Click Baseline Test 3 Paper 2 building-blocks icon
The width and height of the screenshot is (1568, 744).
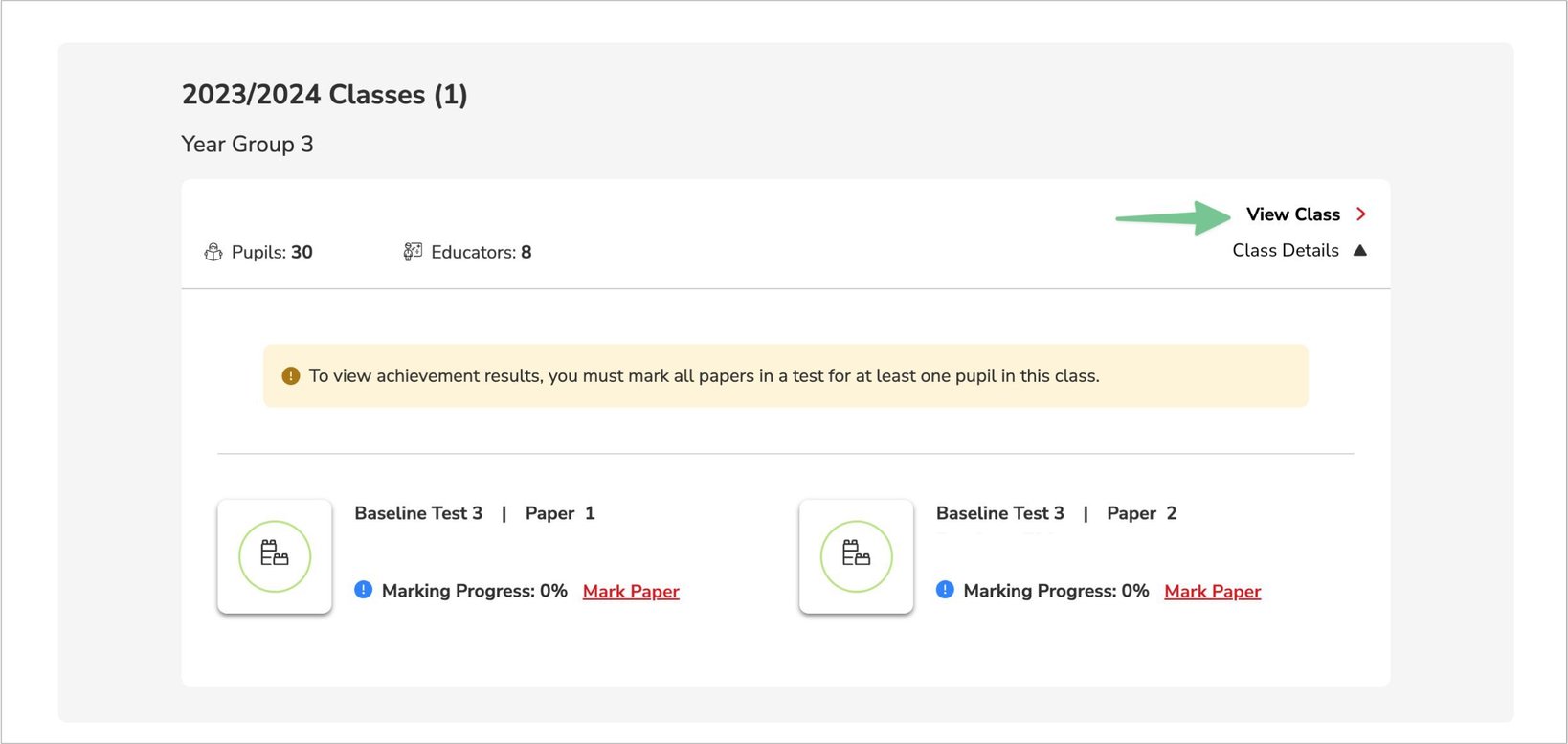tap(856, 556)
